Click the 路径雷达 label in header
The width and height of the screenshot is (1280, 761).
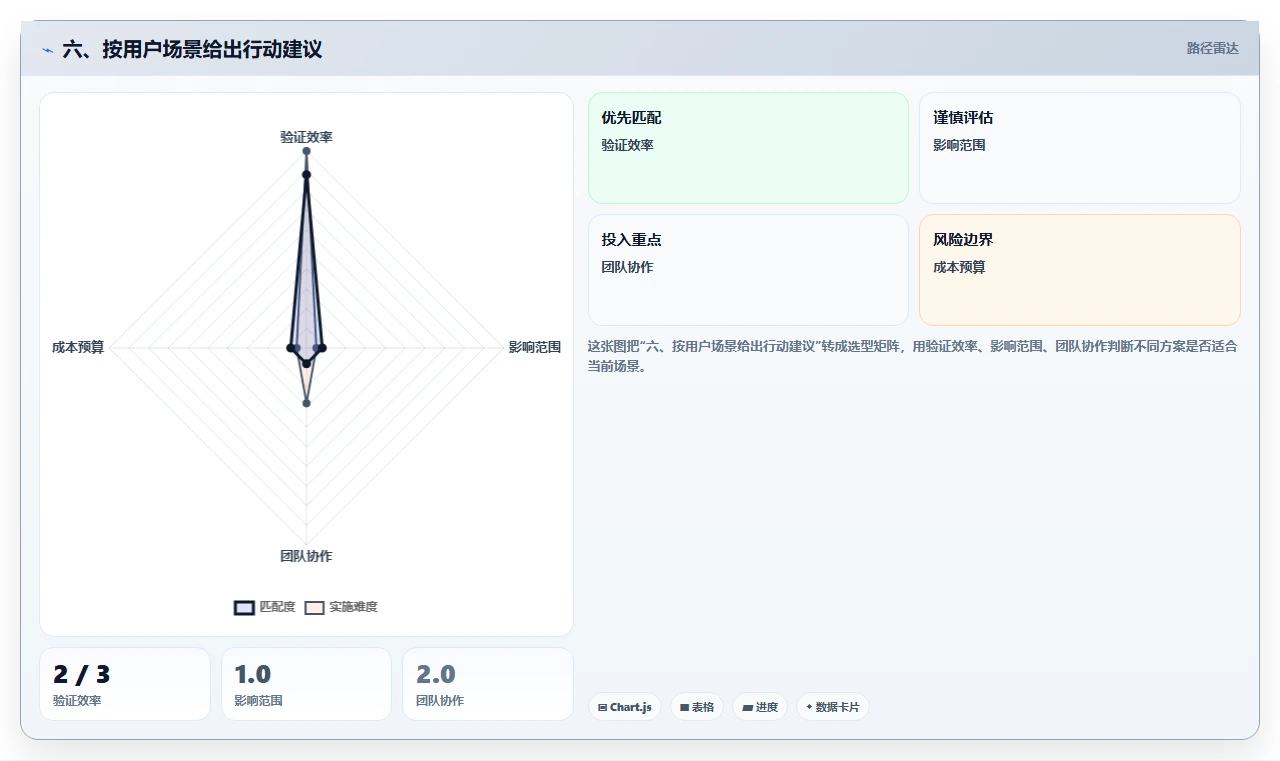pyautogui.click(x=1213, y=48)
